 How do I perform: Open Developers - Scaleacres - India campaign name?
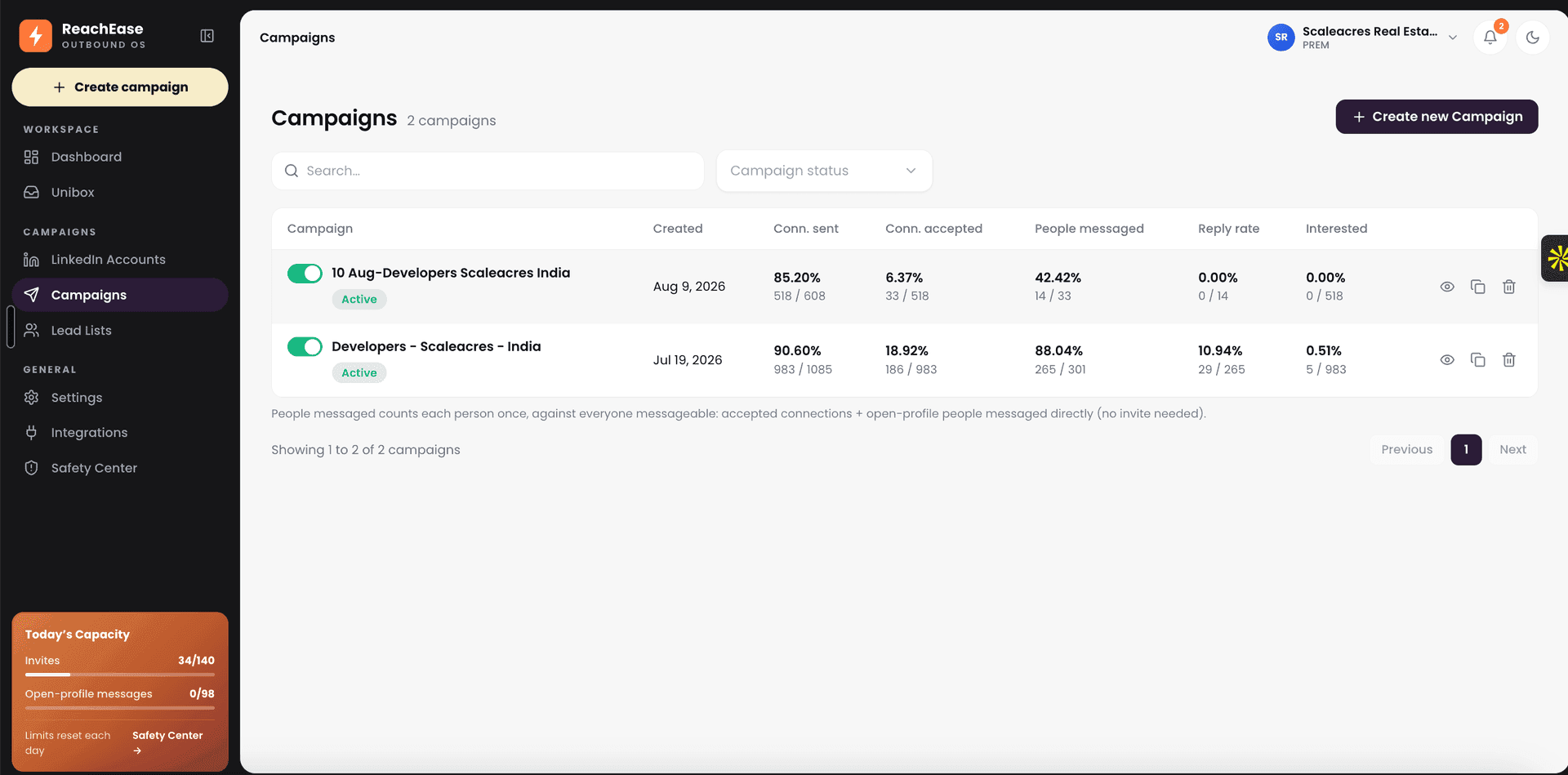click(436, 346)
